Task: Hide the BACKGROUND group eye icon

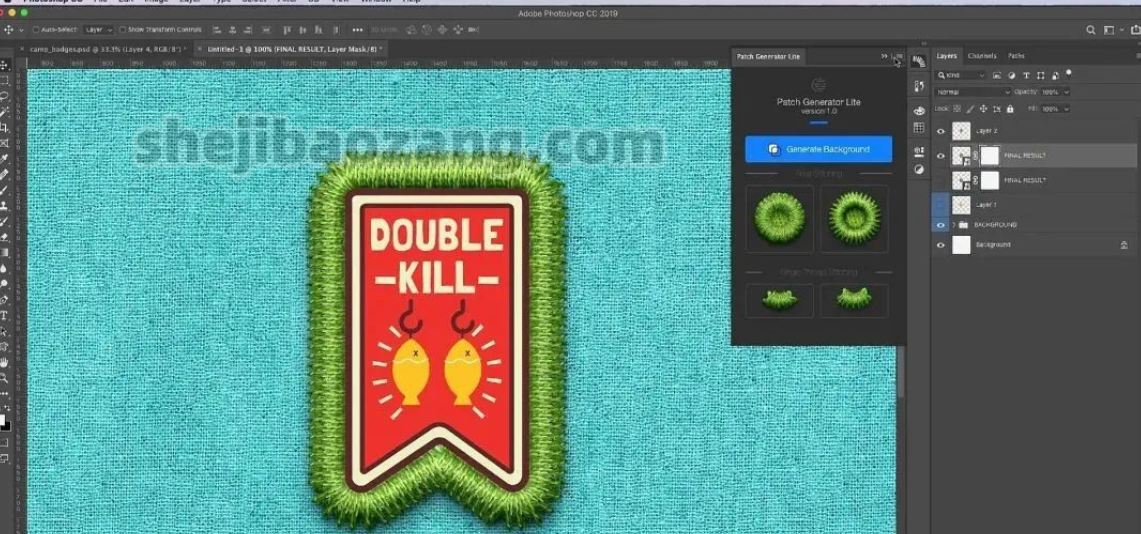Action: point(940,225)
